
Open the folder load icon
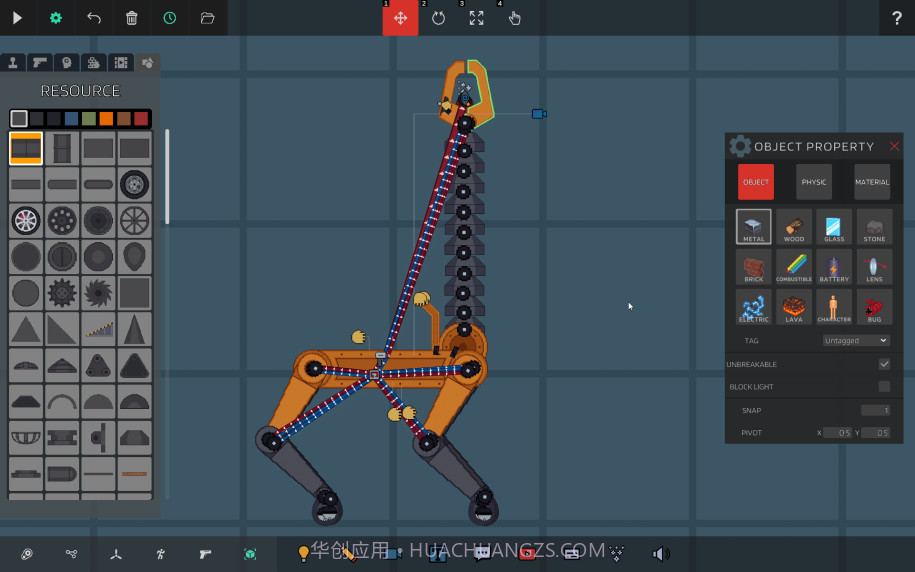click(x=208, y=18)
